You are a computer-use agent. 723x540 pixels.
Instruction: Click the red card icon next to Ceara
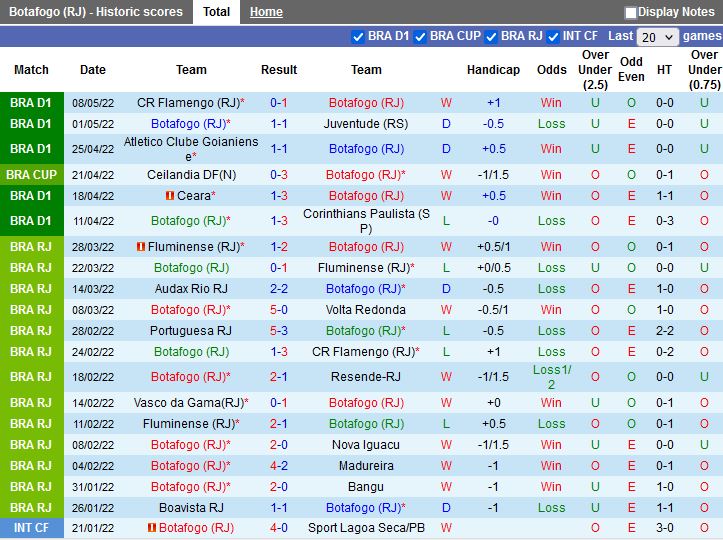coord(170,196)
